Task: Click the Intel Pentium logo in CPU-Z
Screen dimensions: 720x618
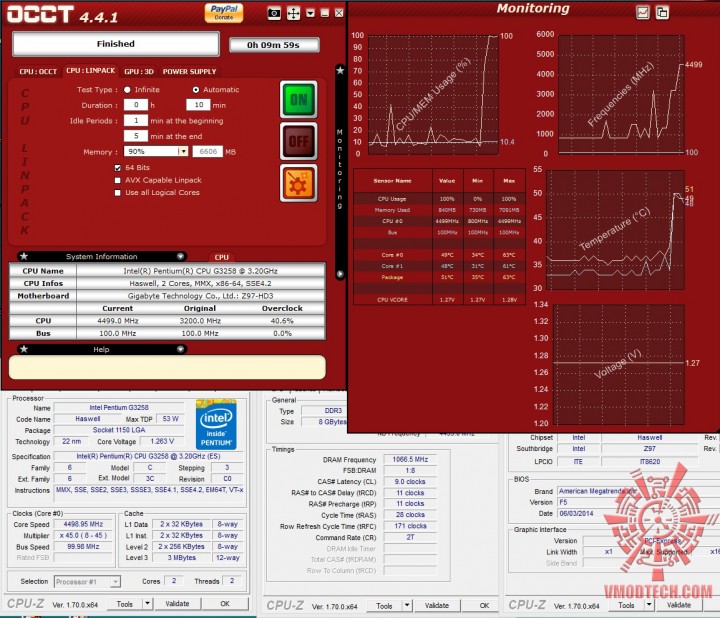Action: pyautogui.click(x=216, y=424)
